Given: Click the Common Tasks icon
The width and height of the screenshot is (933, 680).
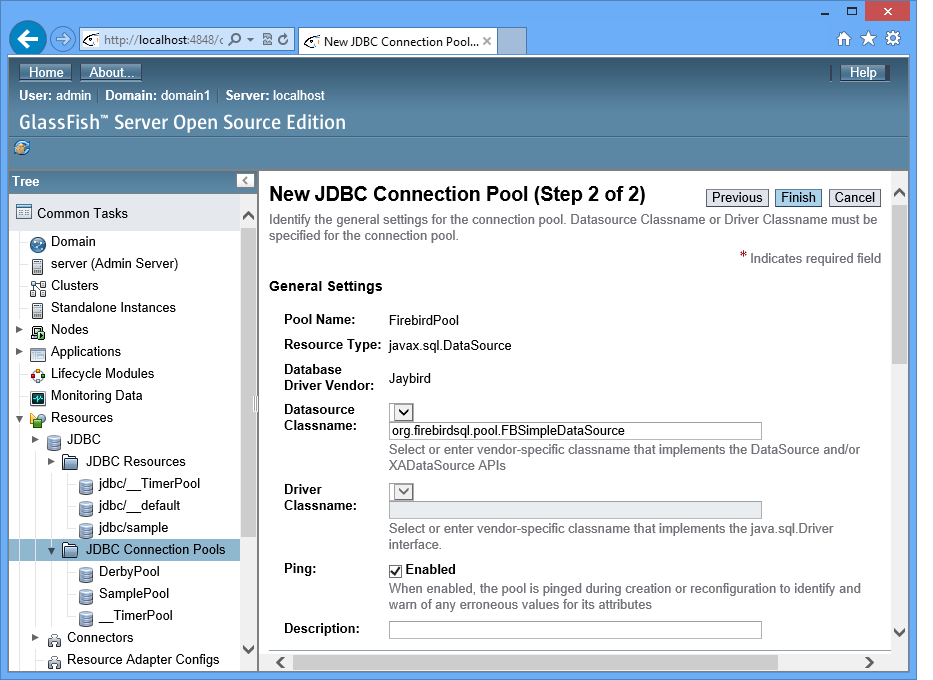Looking at the screenshot, I should (24, 212).
